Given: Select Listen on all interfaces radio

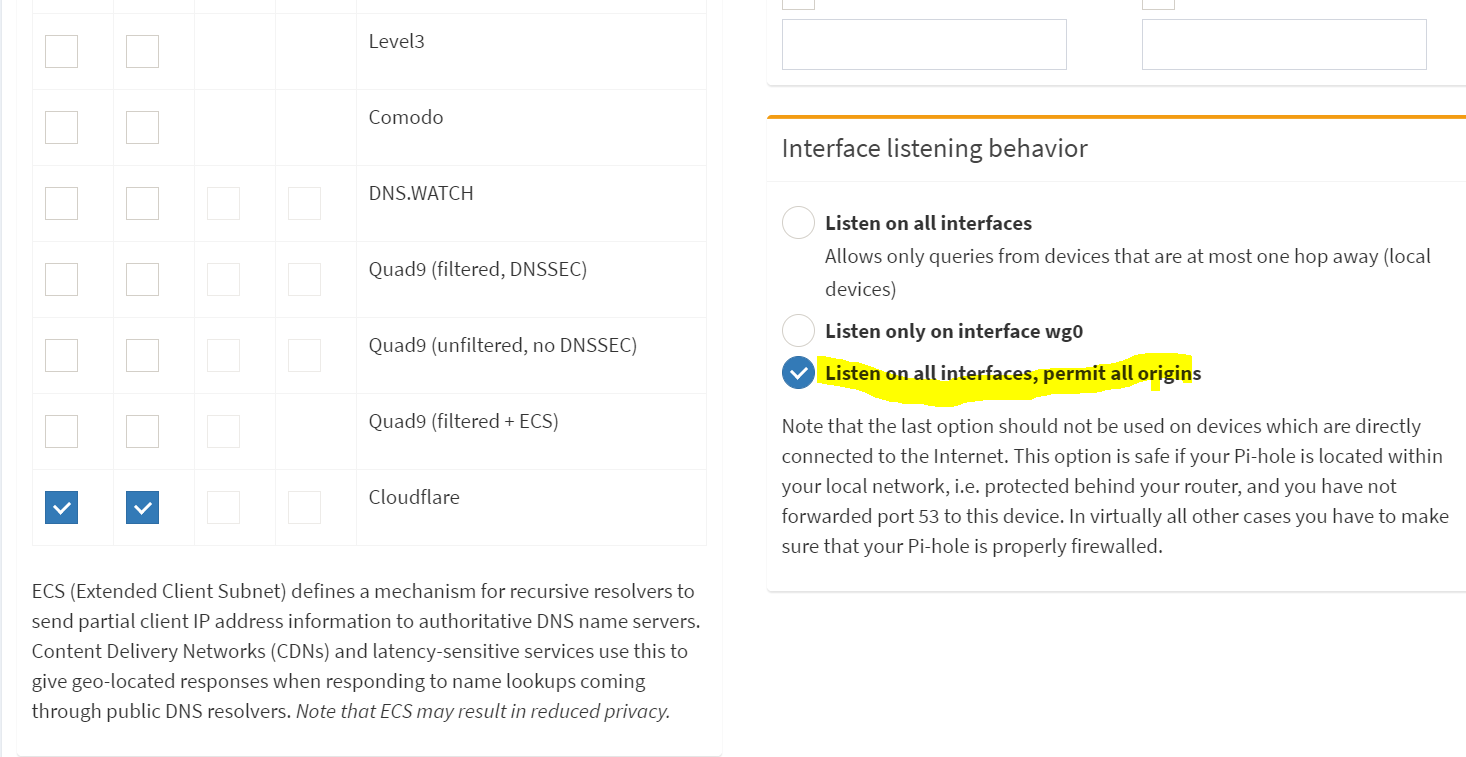Looking at the screenshot, I should click(798, 222).
